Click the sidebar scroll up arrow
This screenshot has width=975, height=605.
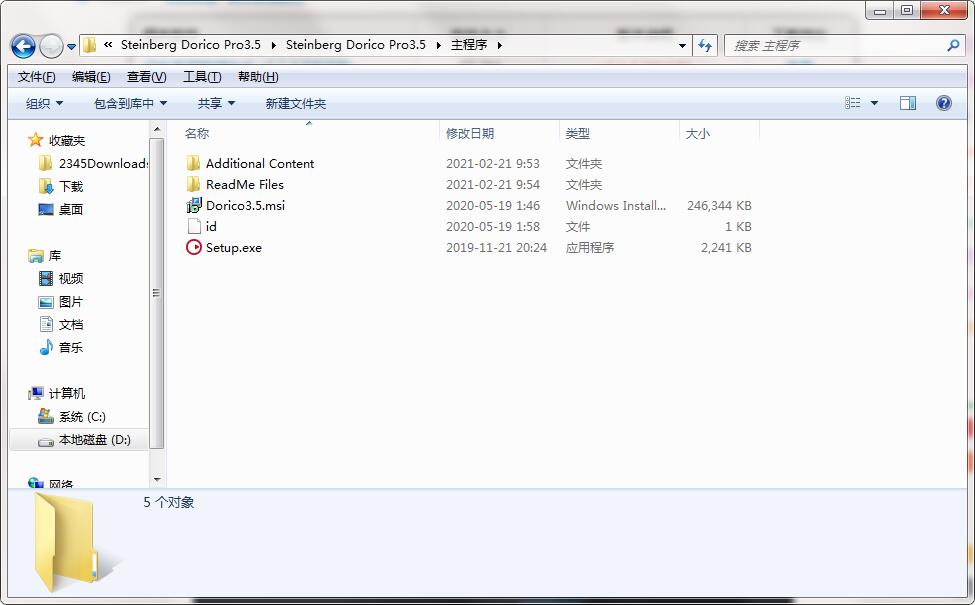(x=157, y=129)
